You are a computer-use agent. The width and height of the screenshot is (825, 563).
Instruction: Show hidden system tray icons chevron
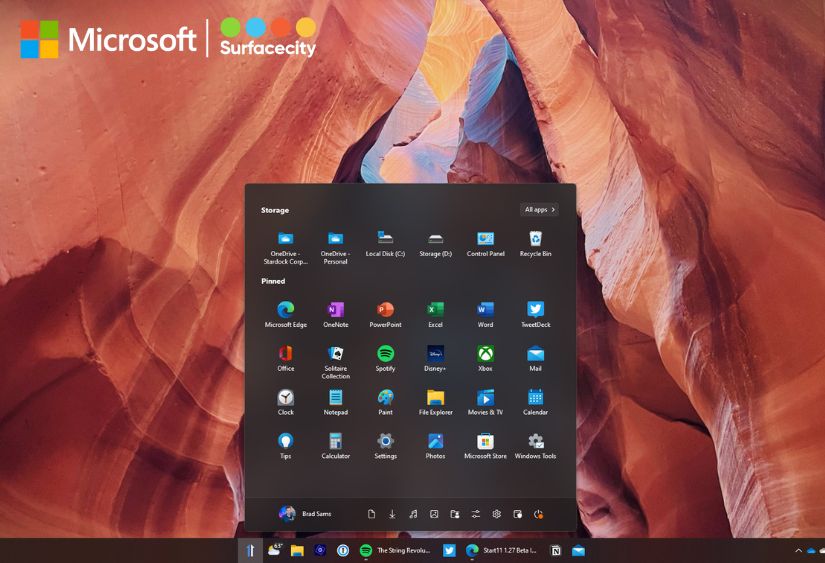798,550
